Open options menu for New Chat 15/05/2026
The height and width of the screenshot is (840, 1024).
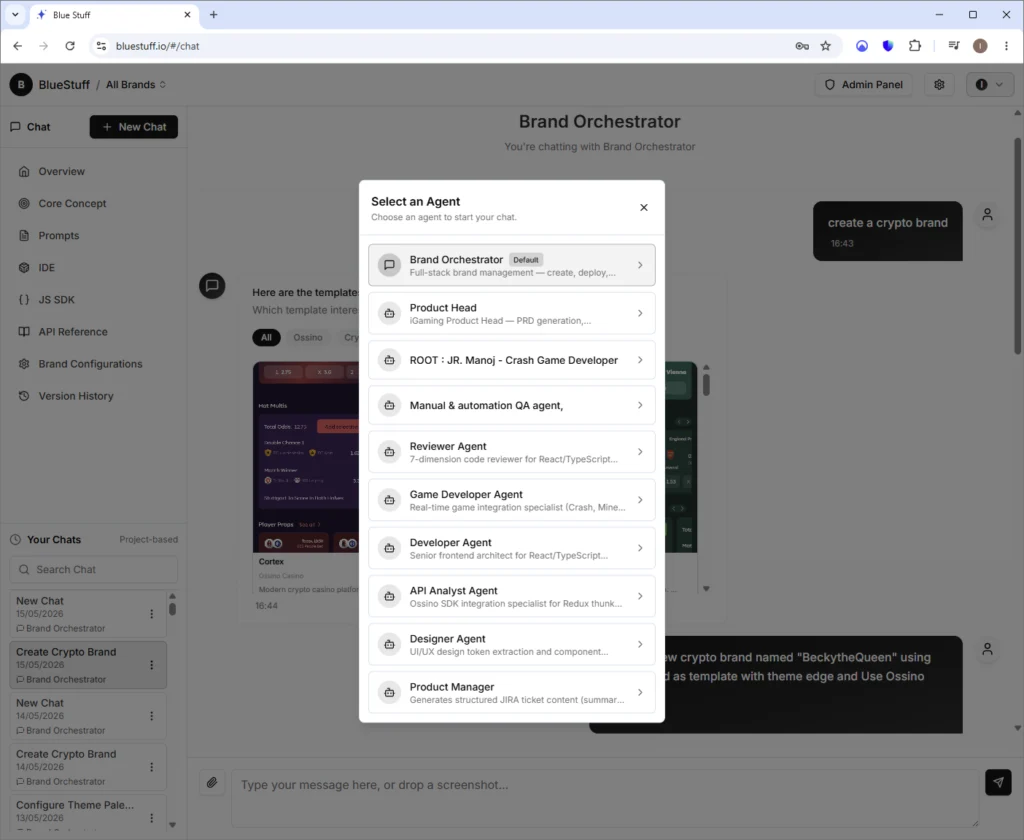coord(152,614)
